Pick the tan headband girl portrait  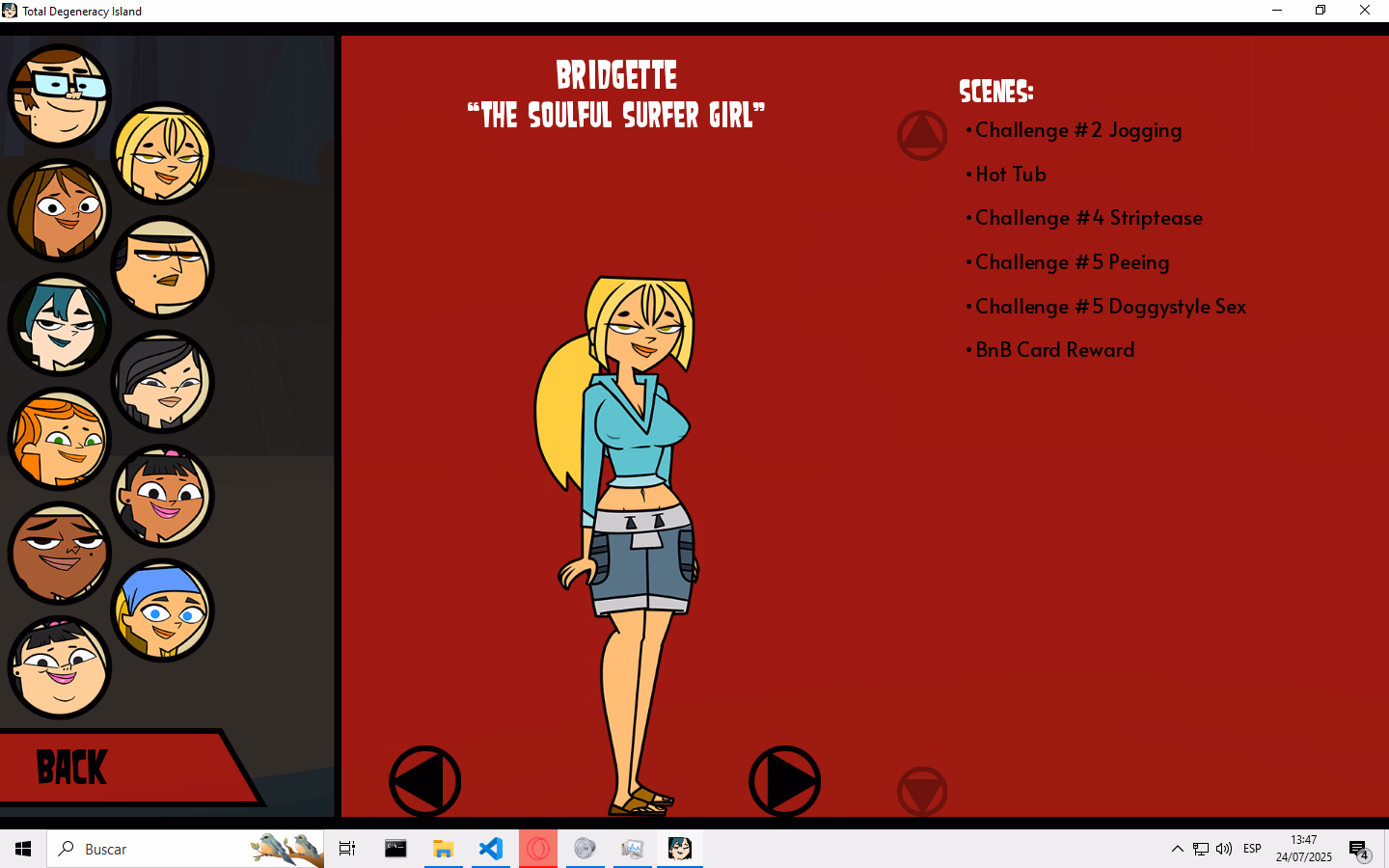click(162, 267)
